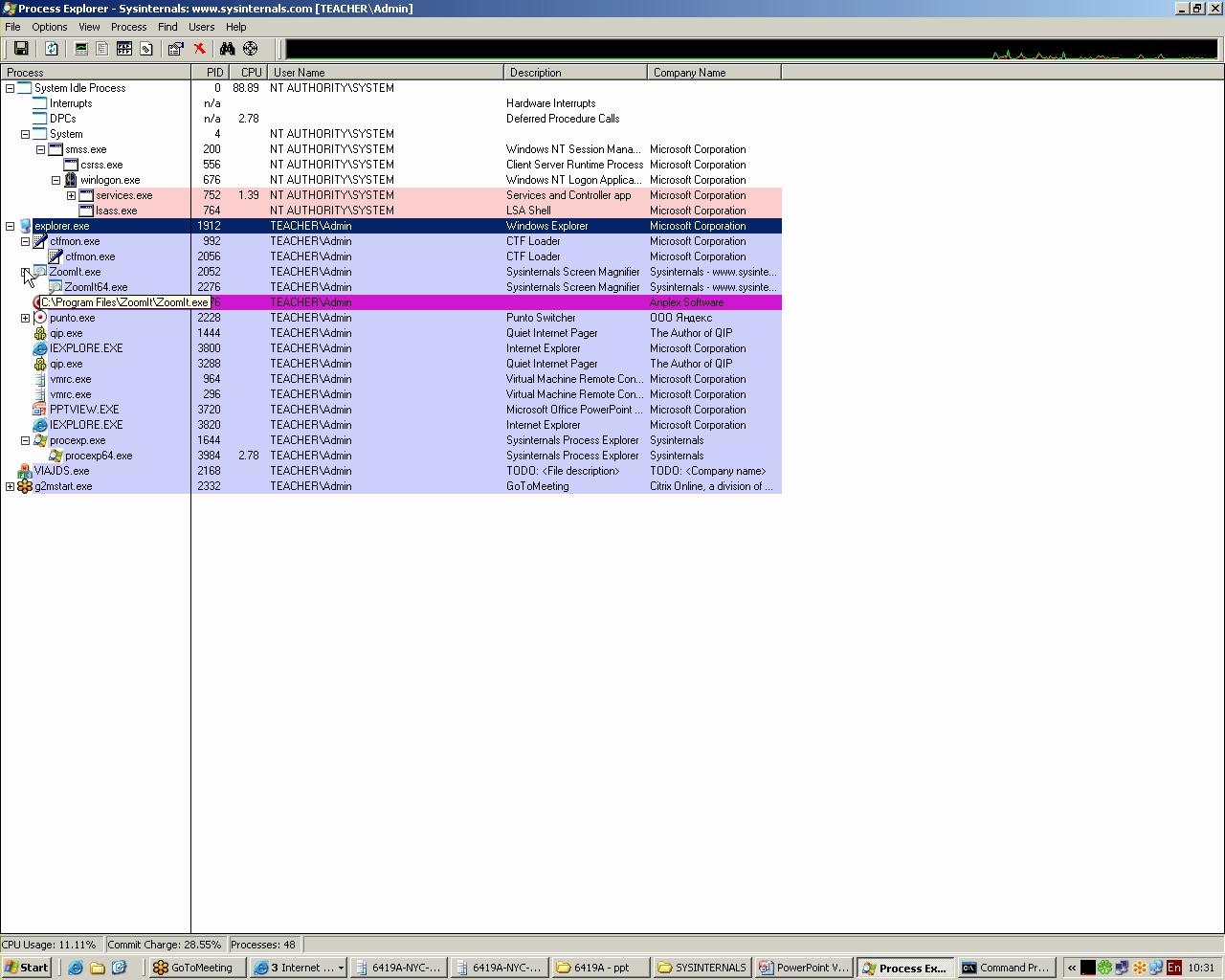Switch to SYSINTERNALS folder taskbar button
Screen dimensions: 1225x980
[x=702, y=968]
